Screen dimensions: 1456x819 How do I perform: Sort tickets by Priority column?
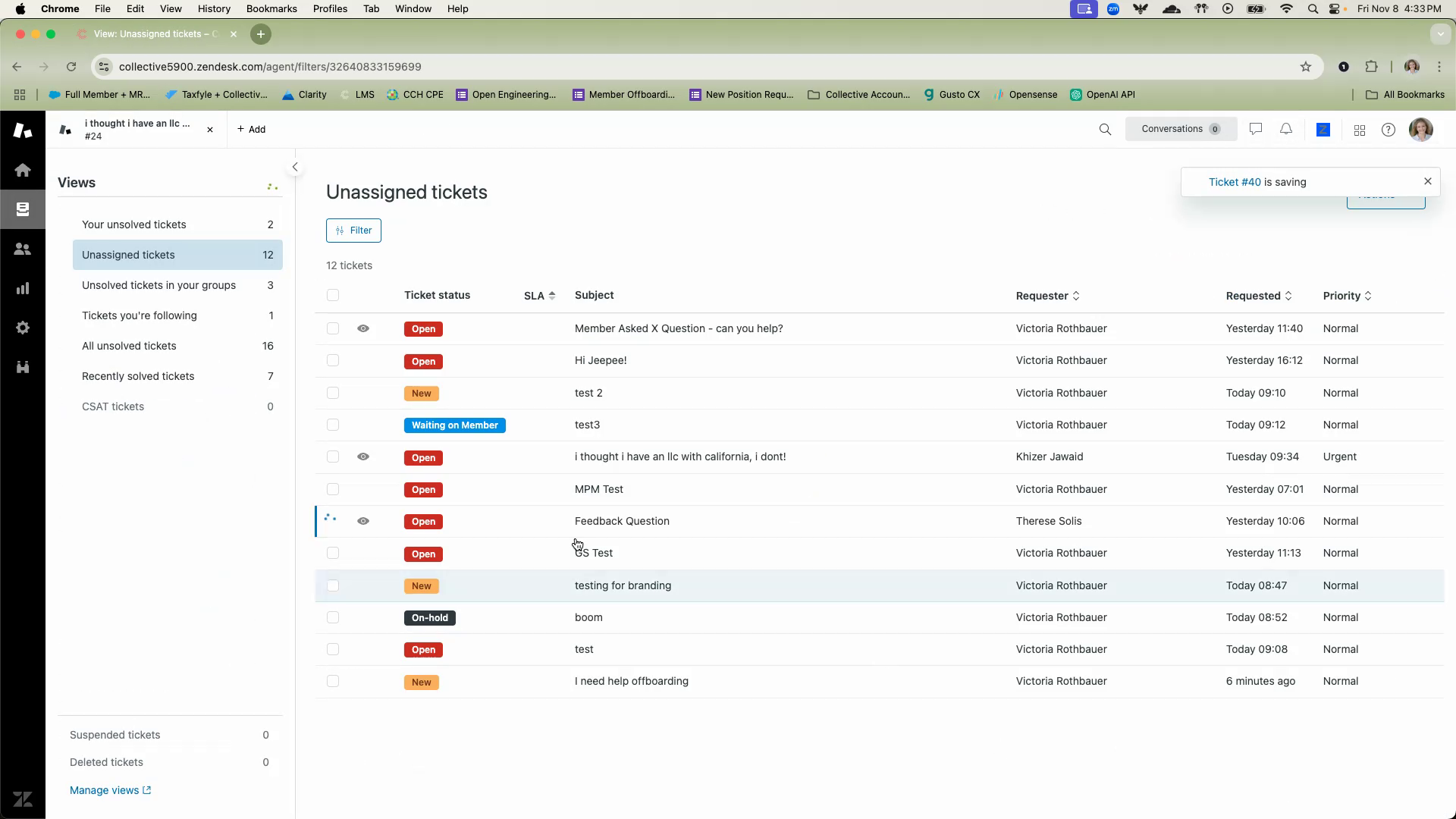[x=1347, y=296]
